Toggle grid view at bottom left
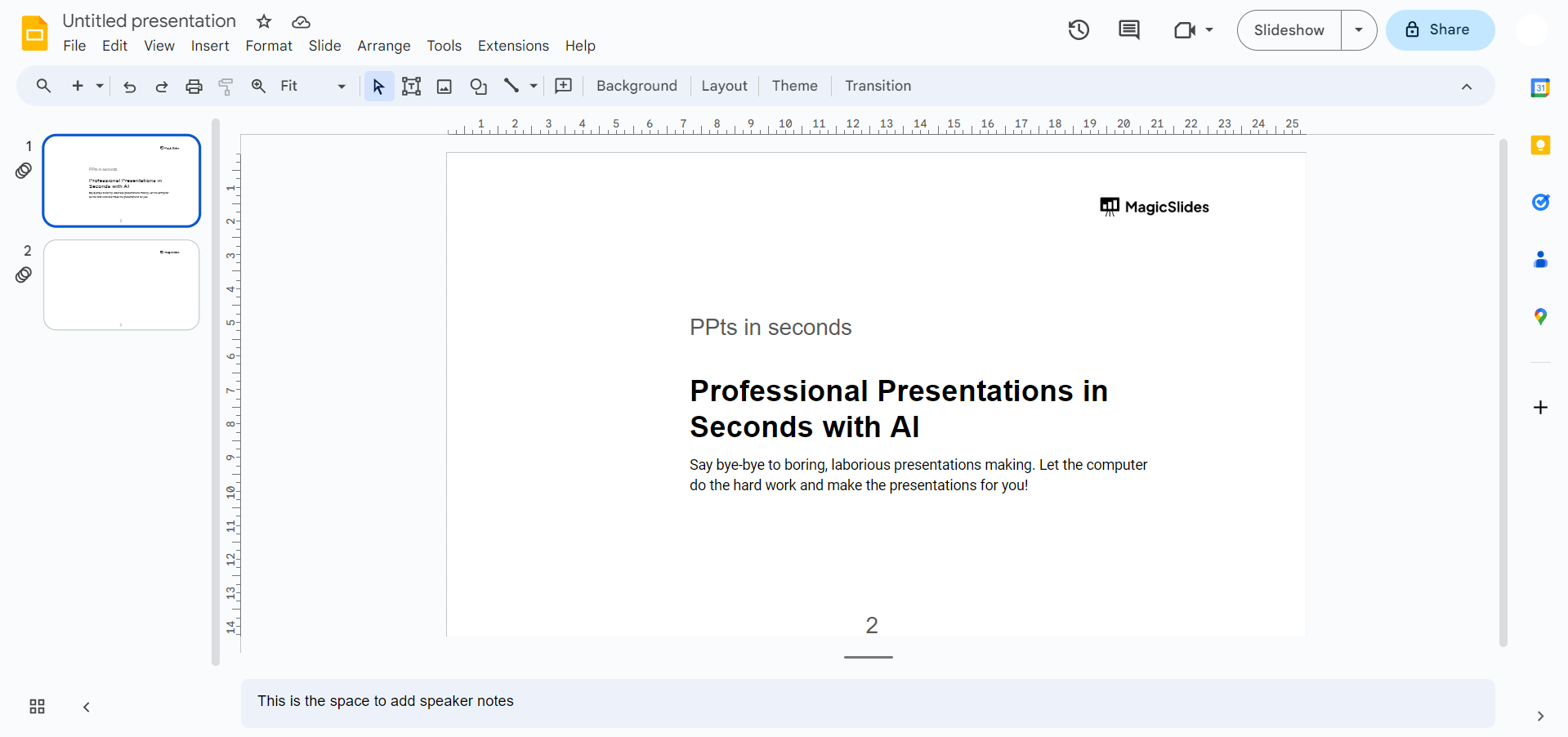 pos(37,707)
